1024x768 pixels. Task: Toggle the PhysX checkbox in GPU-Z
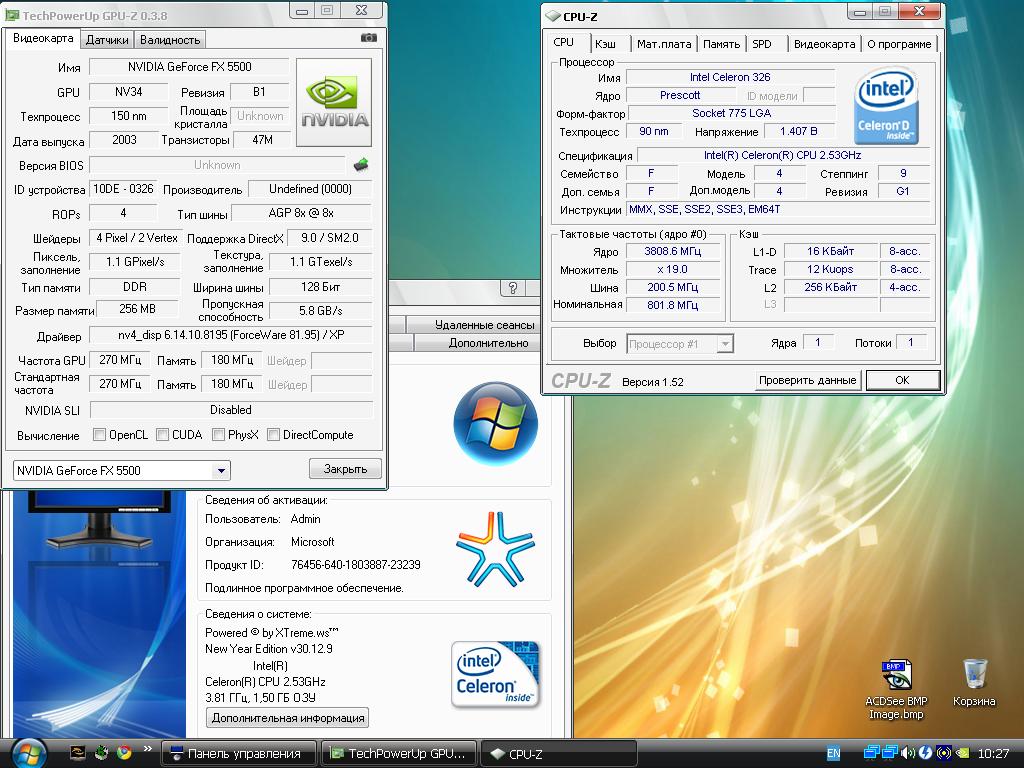pyautogui.click(x=219, y=434)
